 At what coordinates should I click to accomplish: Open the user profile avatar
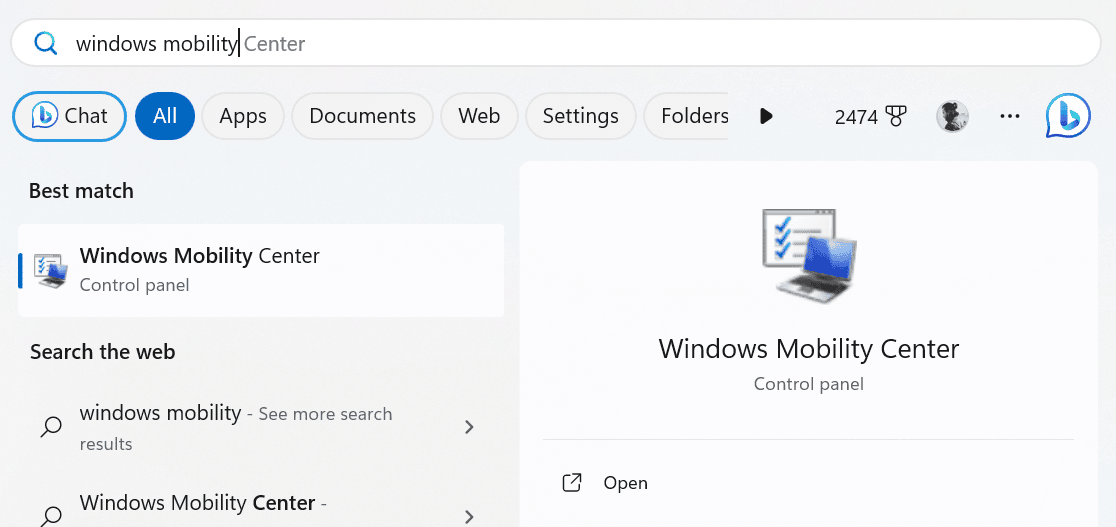[952, 116]
